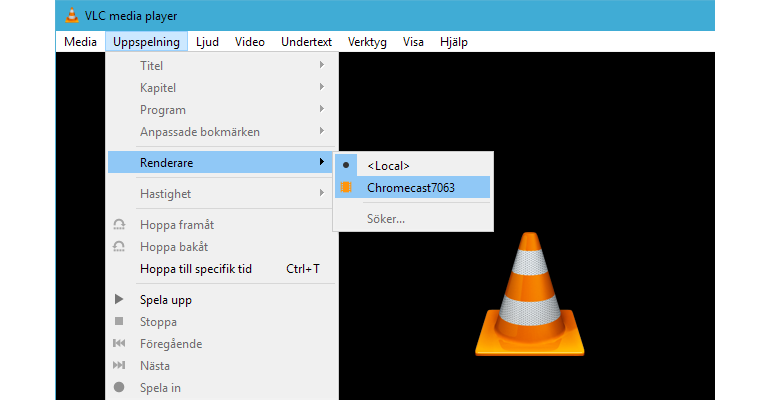Click the Hoppa bakåt jump-back icon
The width and height of the screenshot is (770, 400).
(x=119, y=246)
